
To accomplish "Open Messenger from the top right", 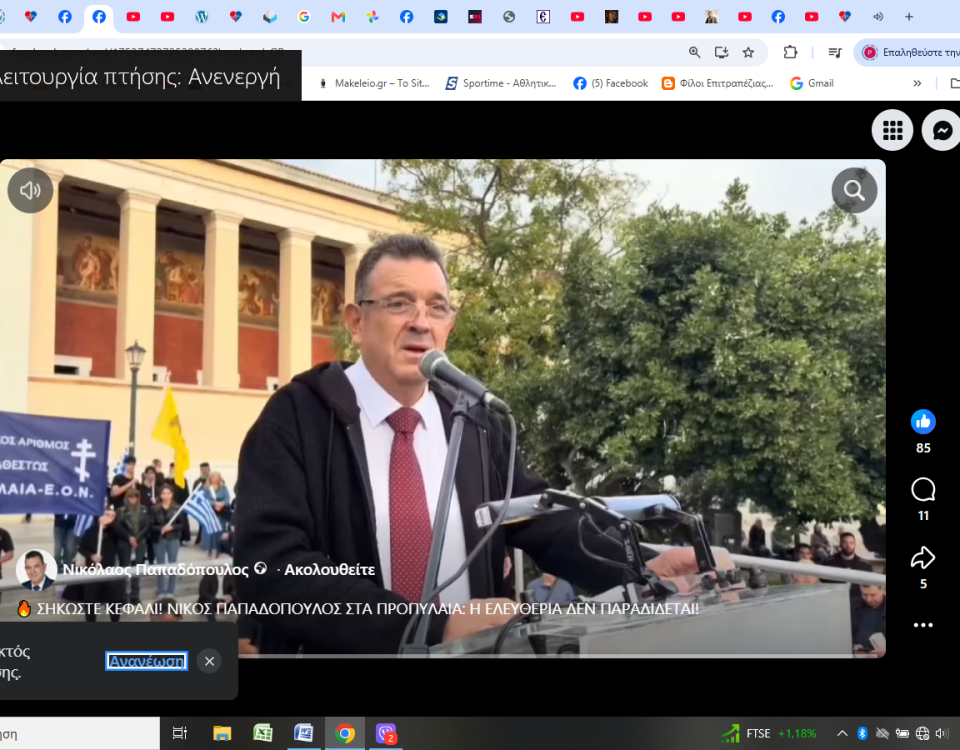I will pyautogui.click(x=942, y=130).
